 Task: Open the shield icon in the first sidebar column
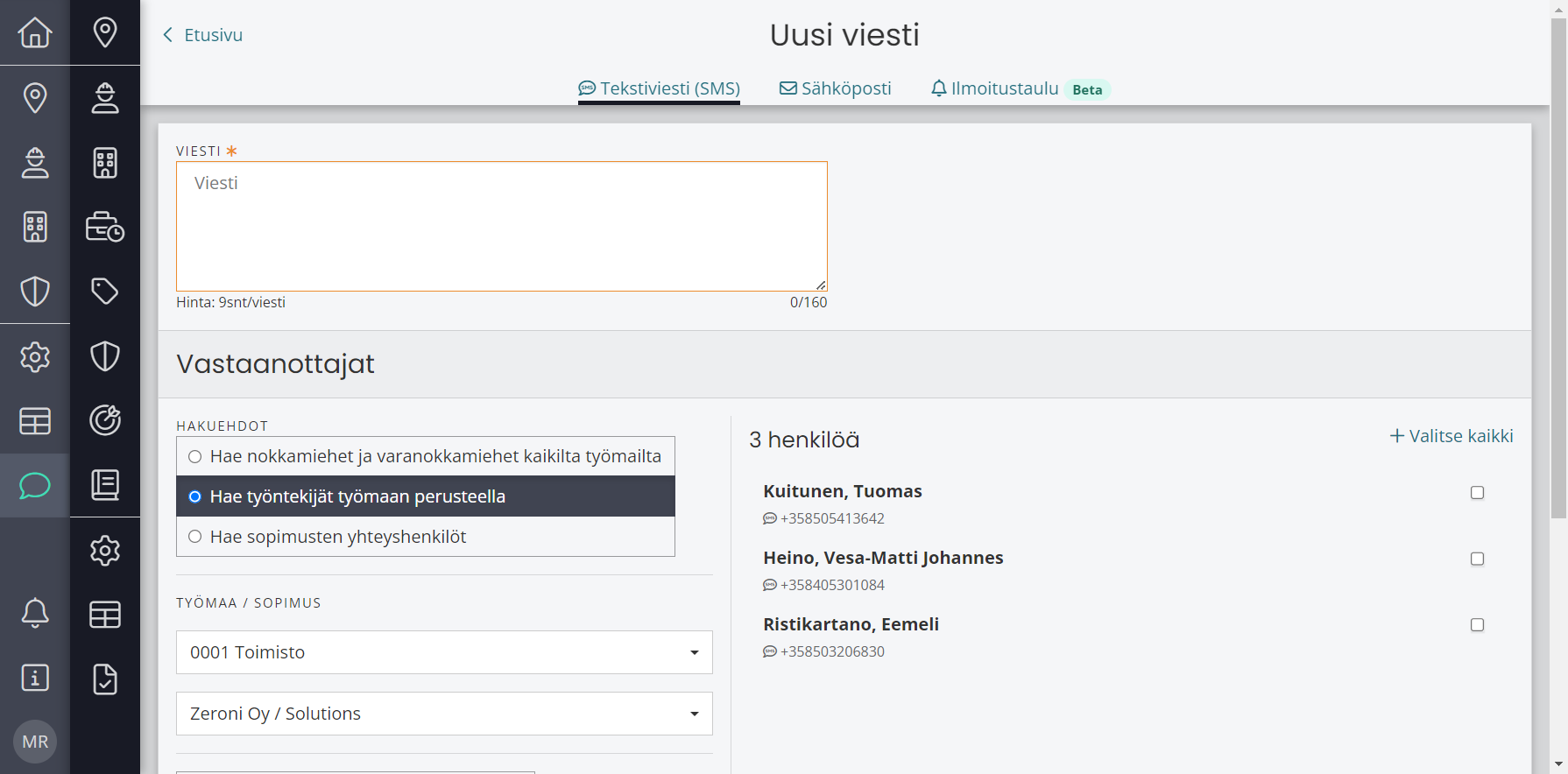(x=35, y=292)
